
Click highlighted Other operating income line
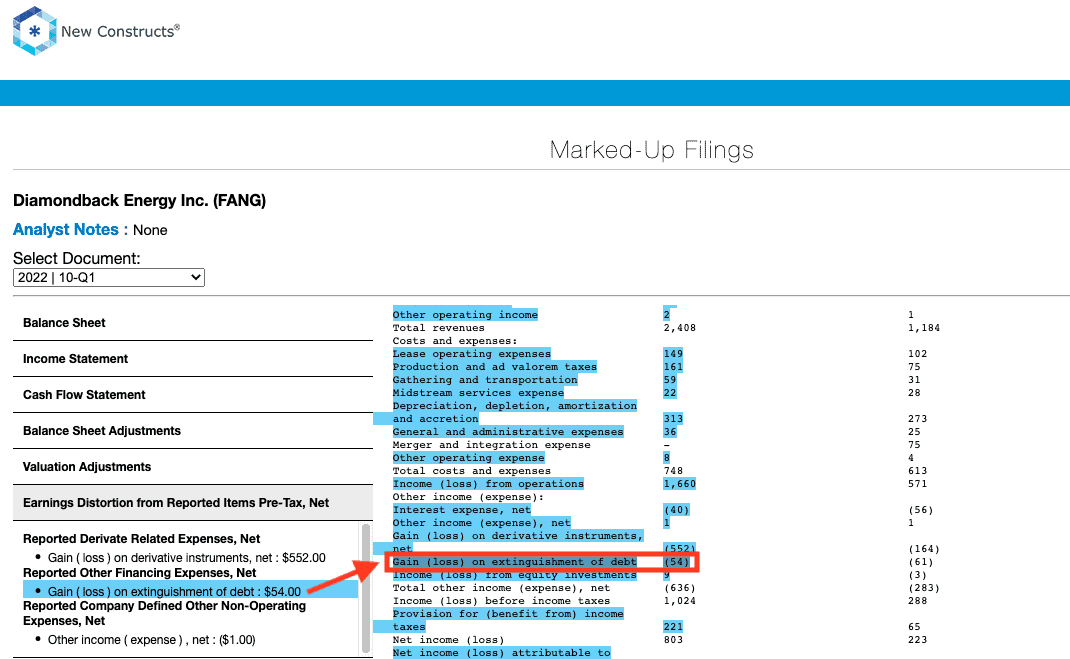click(465, 314)
